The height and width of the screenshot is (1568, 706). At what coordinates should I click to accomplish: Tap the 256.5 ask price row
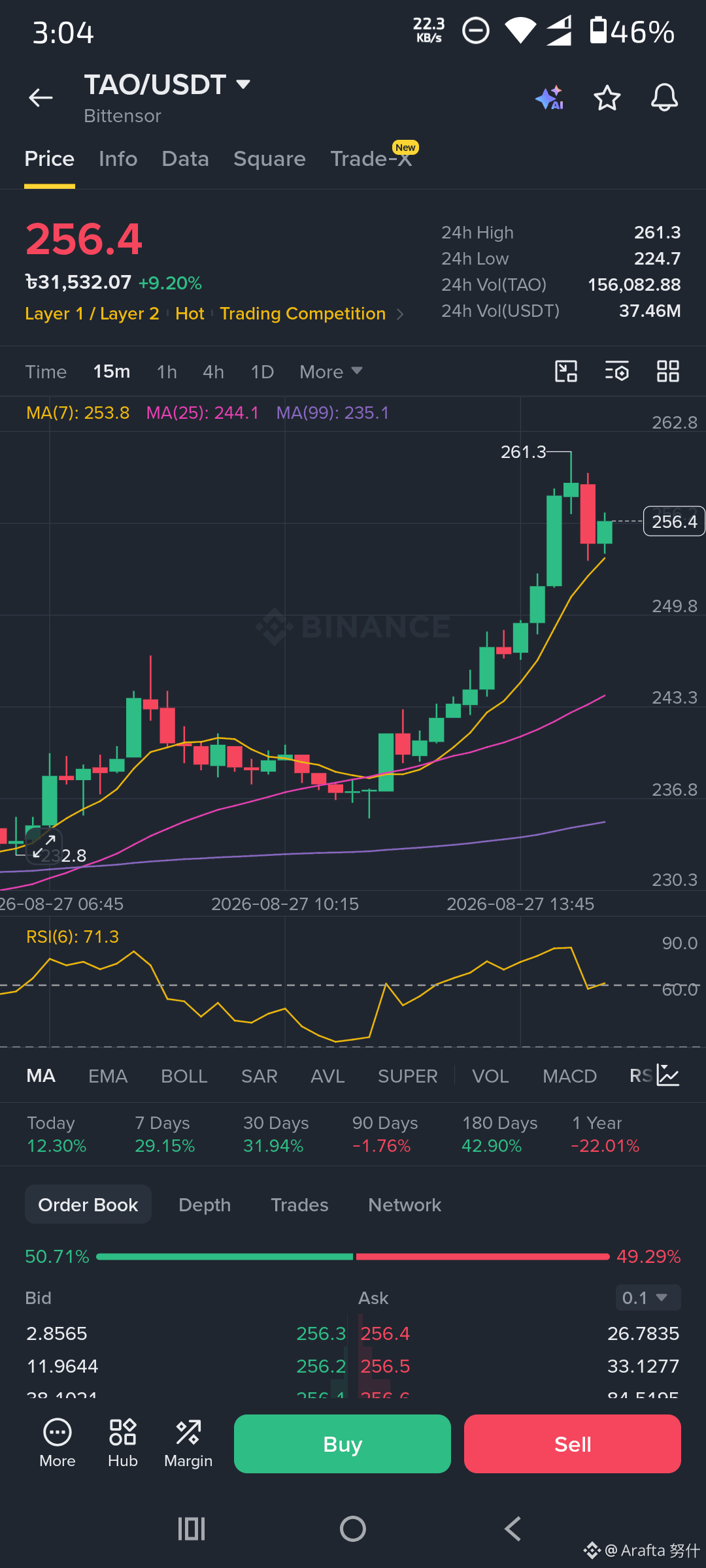520,1366
